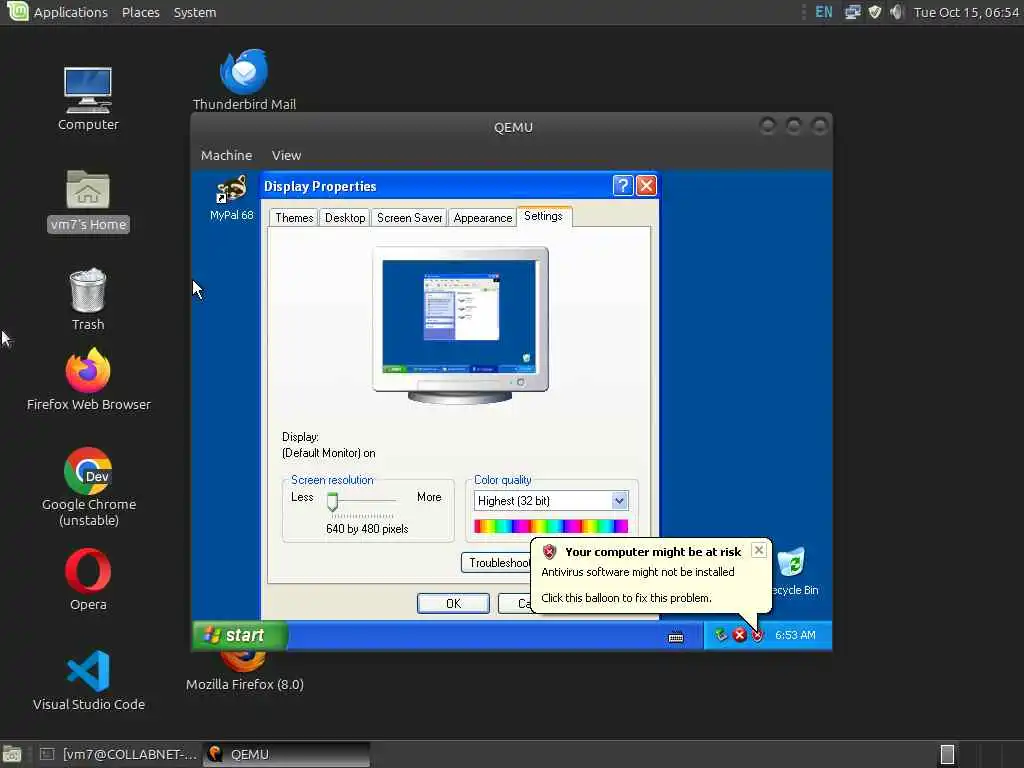Click the screen resolution slider handle
This screenshot has width=1024, height=768.
click(x=332, y=502)
